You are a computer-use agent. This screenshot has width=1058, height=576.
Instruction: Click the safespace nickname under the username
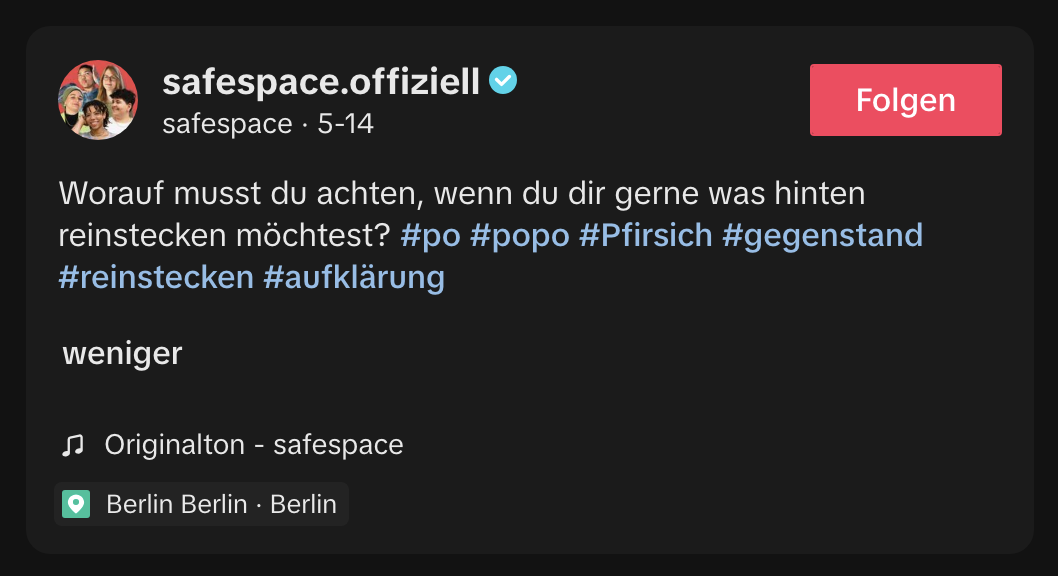[227, 125]
